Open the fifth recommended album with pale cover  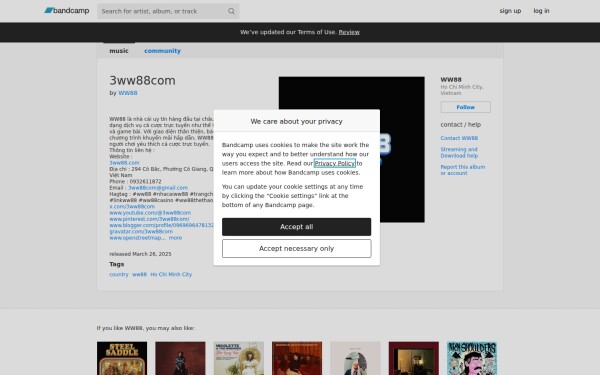click(x=355, y=358)
